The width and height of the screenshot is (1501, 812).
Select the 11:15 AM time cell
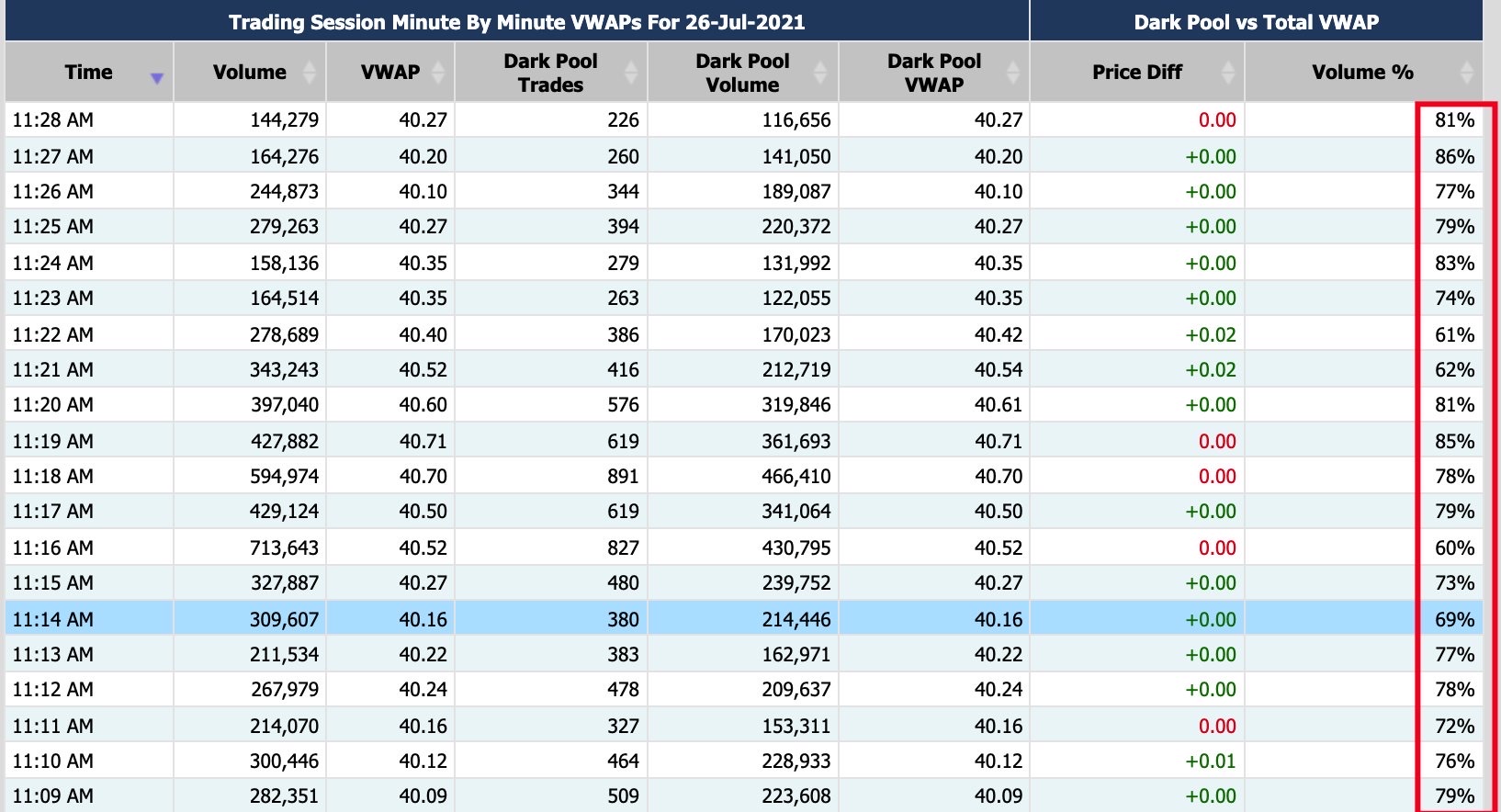89,582
